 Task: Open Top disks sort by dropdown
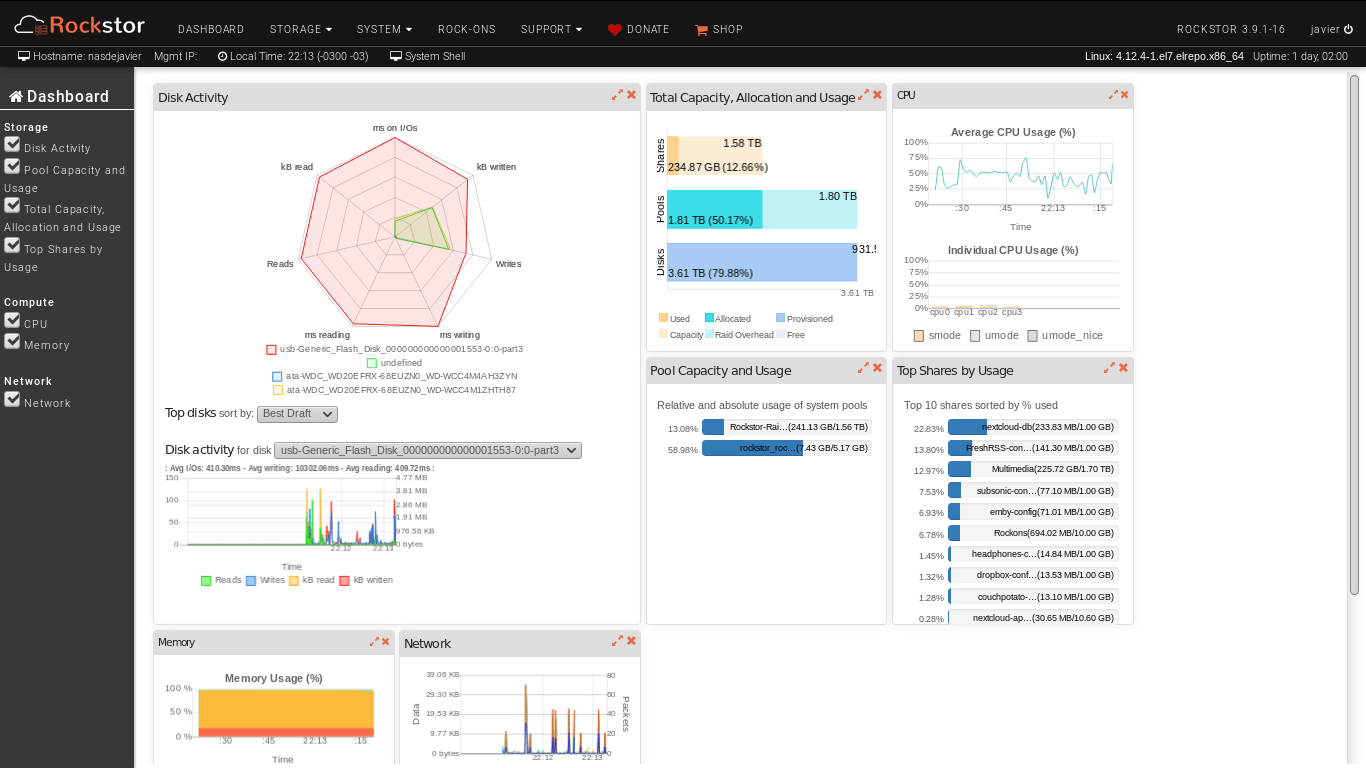[x=297, y=414]
